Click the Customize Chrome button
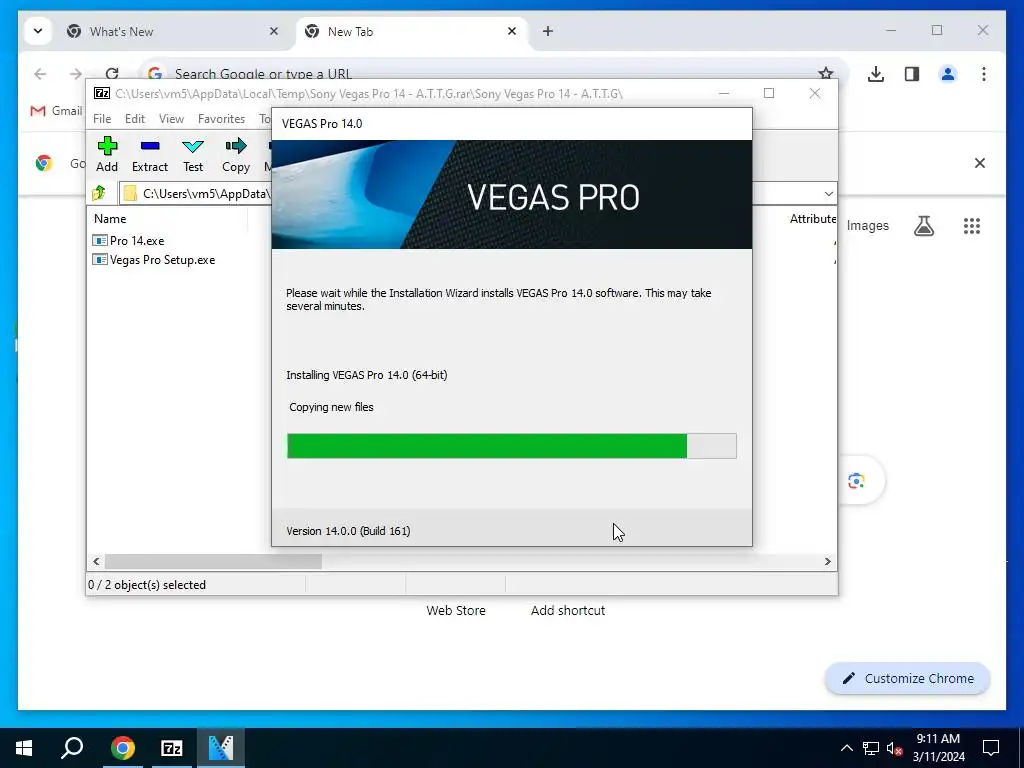 (x=908, y=679)
